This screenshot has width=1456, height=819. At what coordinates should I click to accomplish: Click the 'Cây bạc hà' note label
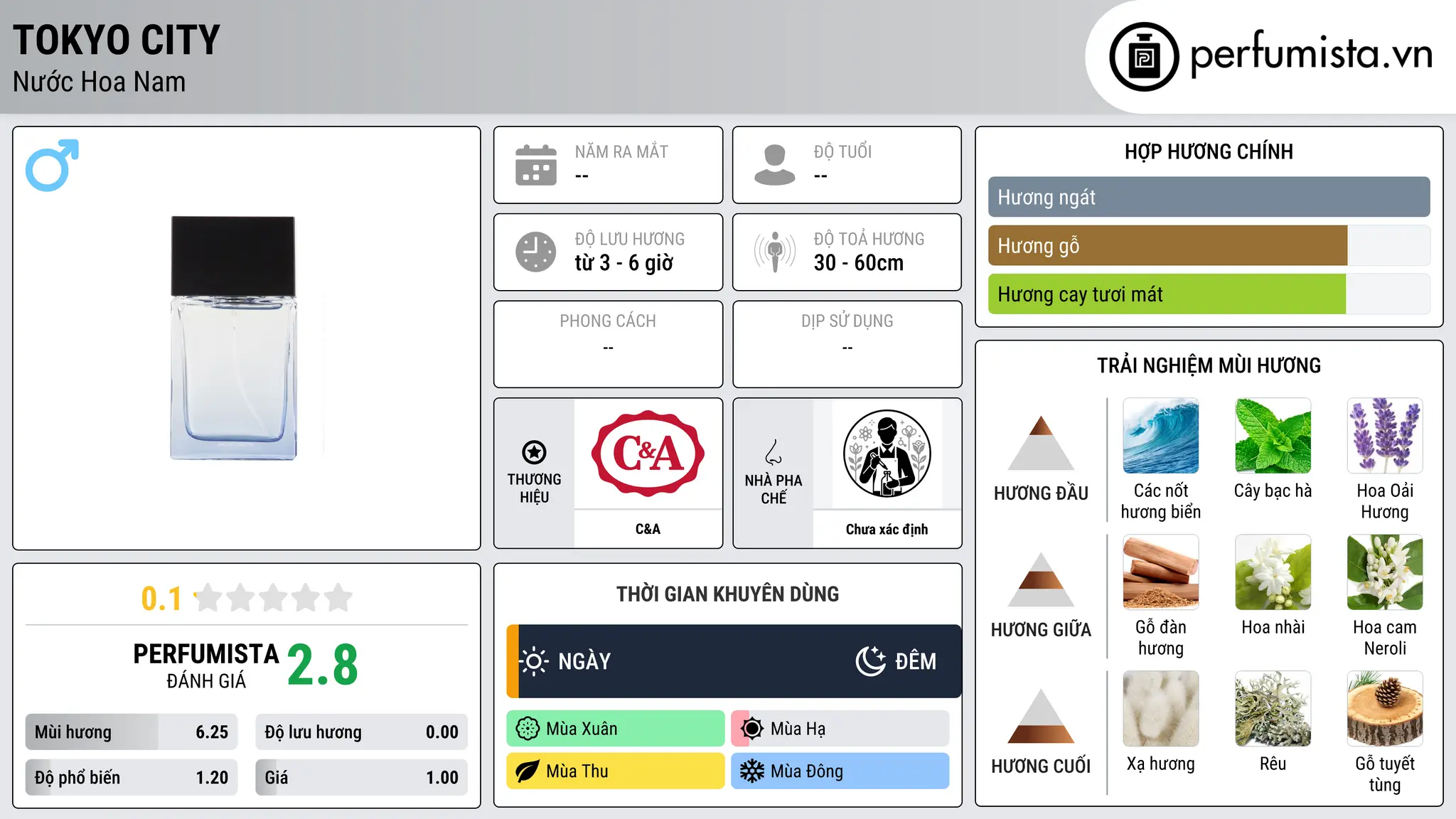click(1273, 491)
